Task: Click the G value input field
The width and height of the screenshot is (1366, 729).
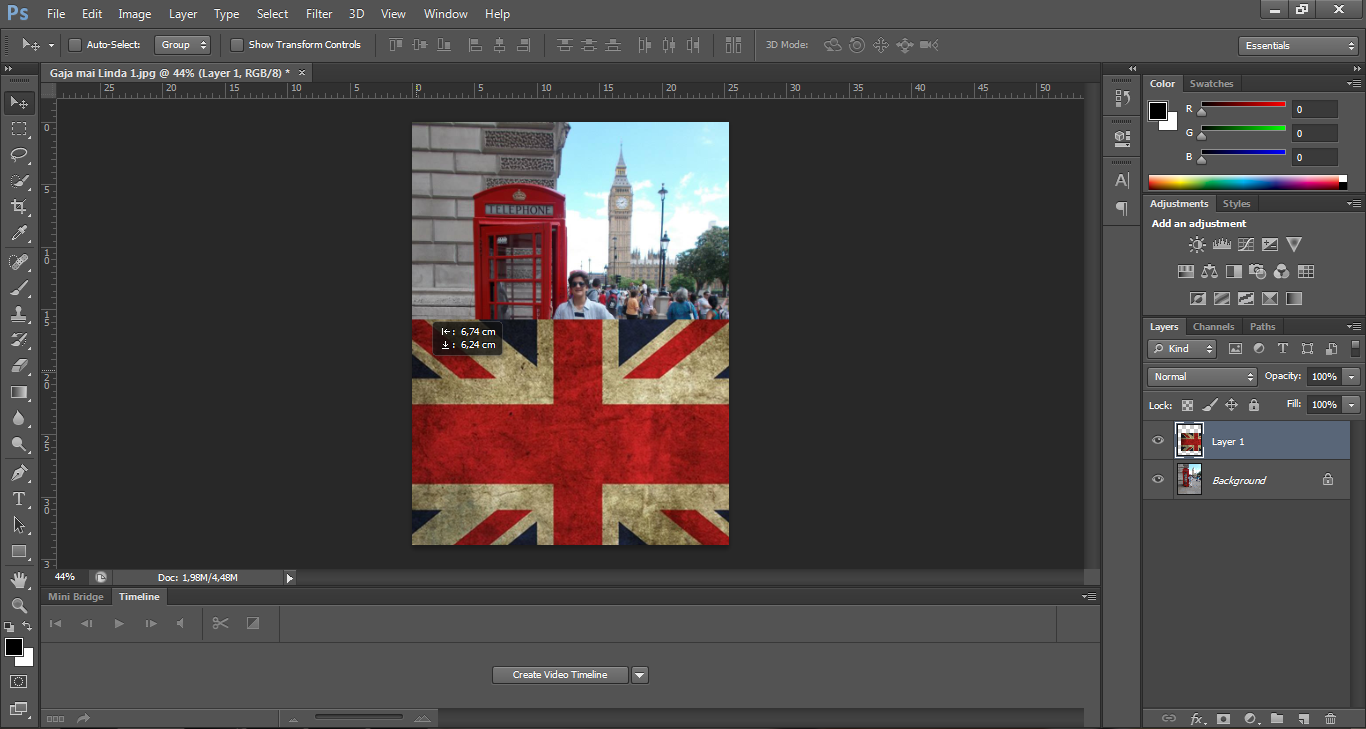Action: coord(1314,133)
